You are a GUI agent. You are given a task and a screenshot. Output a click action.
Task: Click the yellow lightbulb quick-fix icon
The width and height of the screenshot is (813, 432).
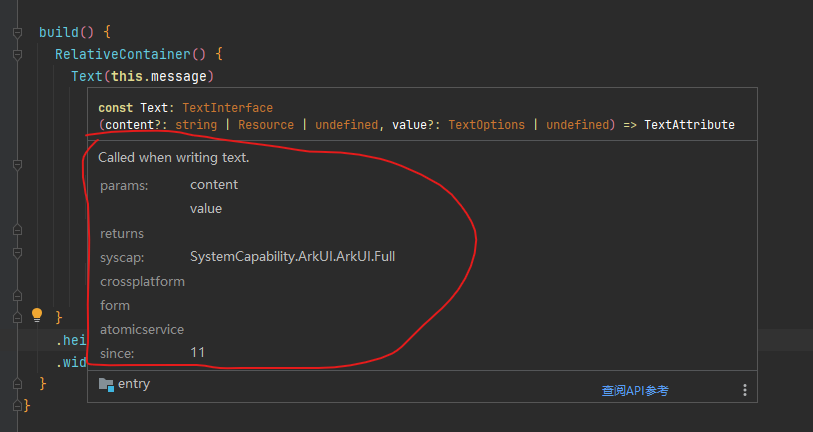point(37,316)
